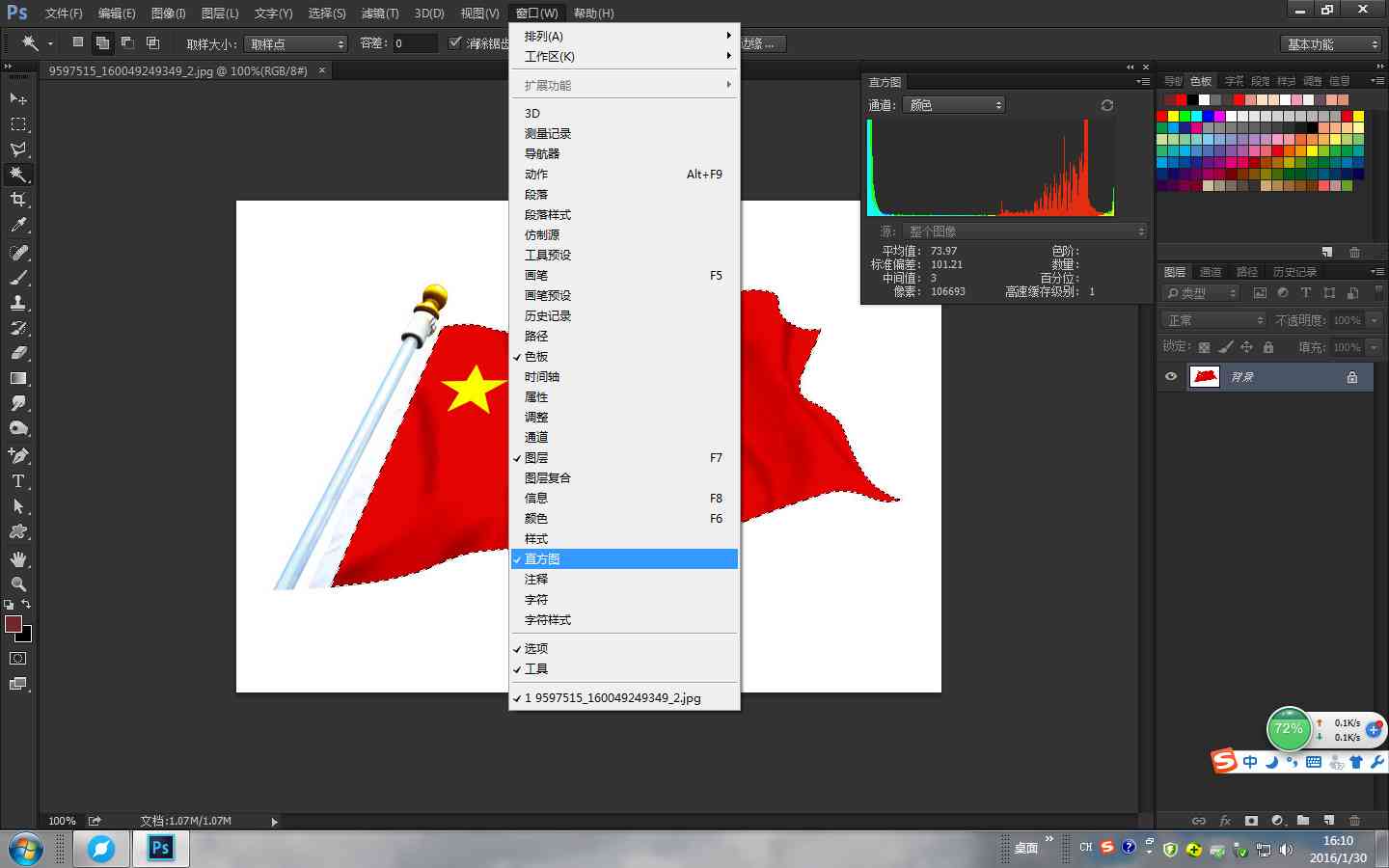Select the Crop tool
This screenshot has height=868, width=1389.
click(18, 200)
